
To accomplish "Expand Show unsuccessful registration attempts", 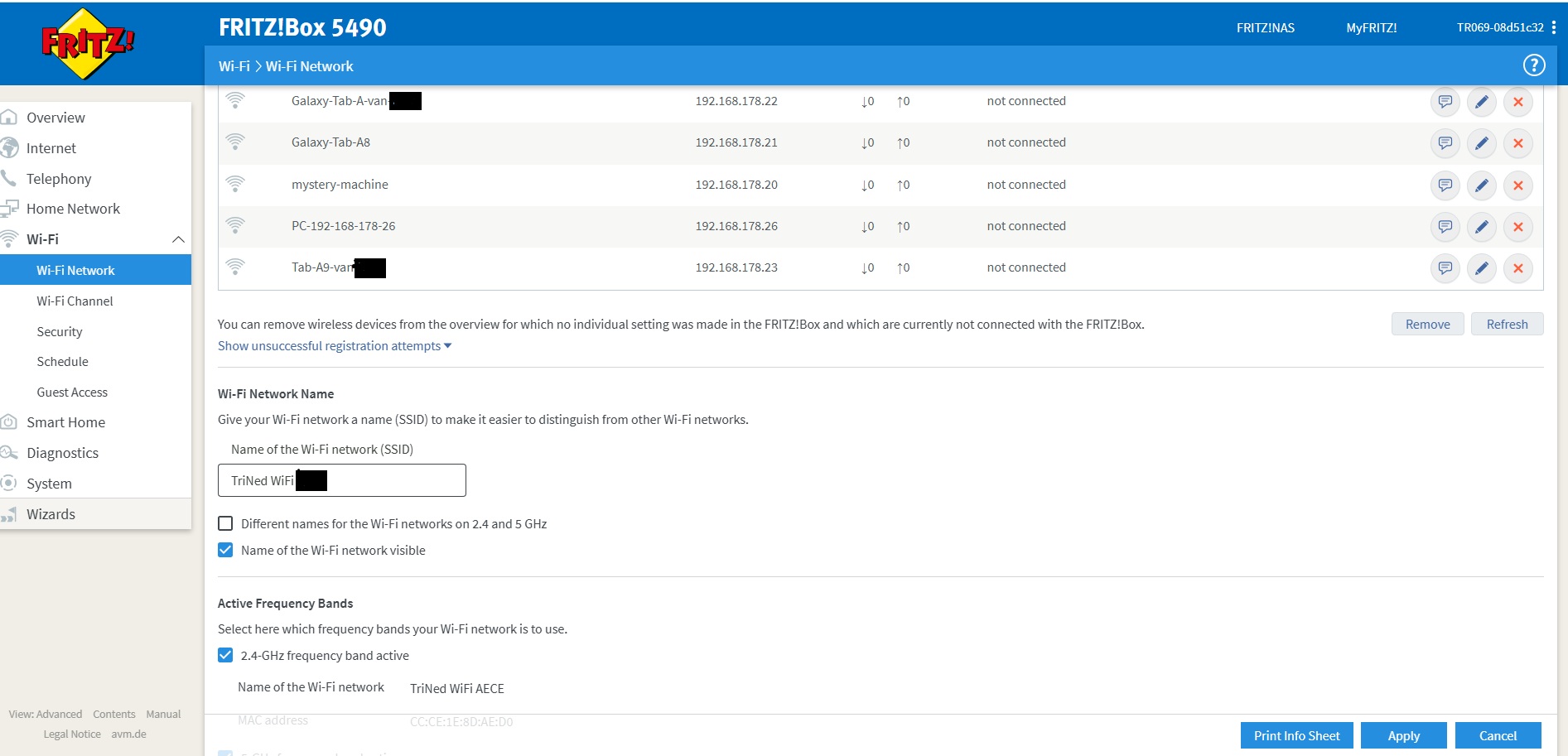I will [x=334, y=346].
